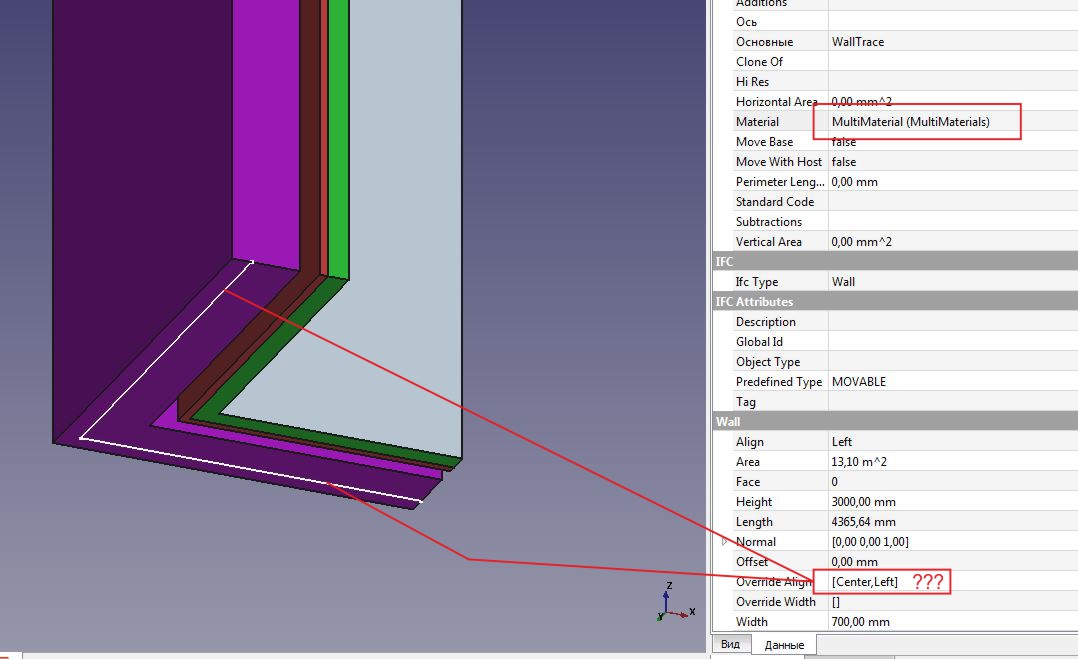Expand the Normal property row
This screenshot has height=659, width=1078.
tap(725, 541)
